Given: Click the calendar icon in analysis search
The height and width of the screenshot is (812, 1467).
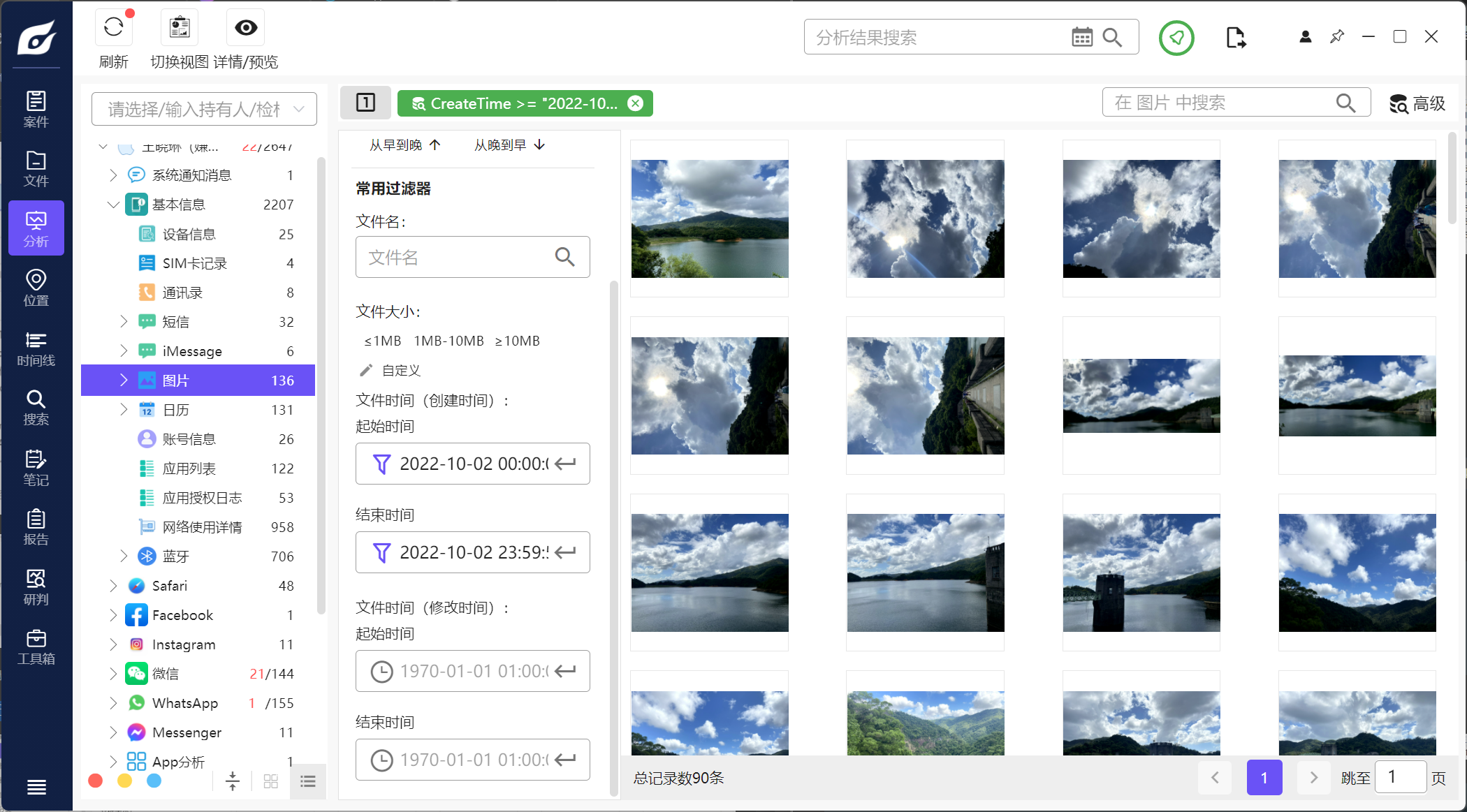Looking at the screenshot, I should (x=1081, y=38).
